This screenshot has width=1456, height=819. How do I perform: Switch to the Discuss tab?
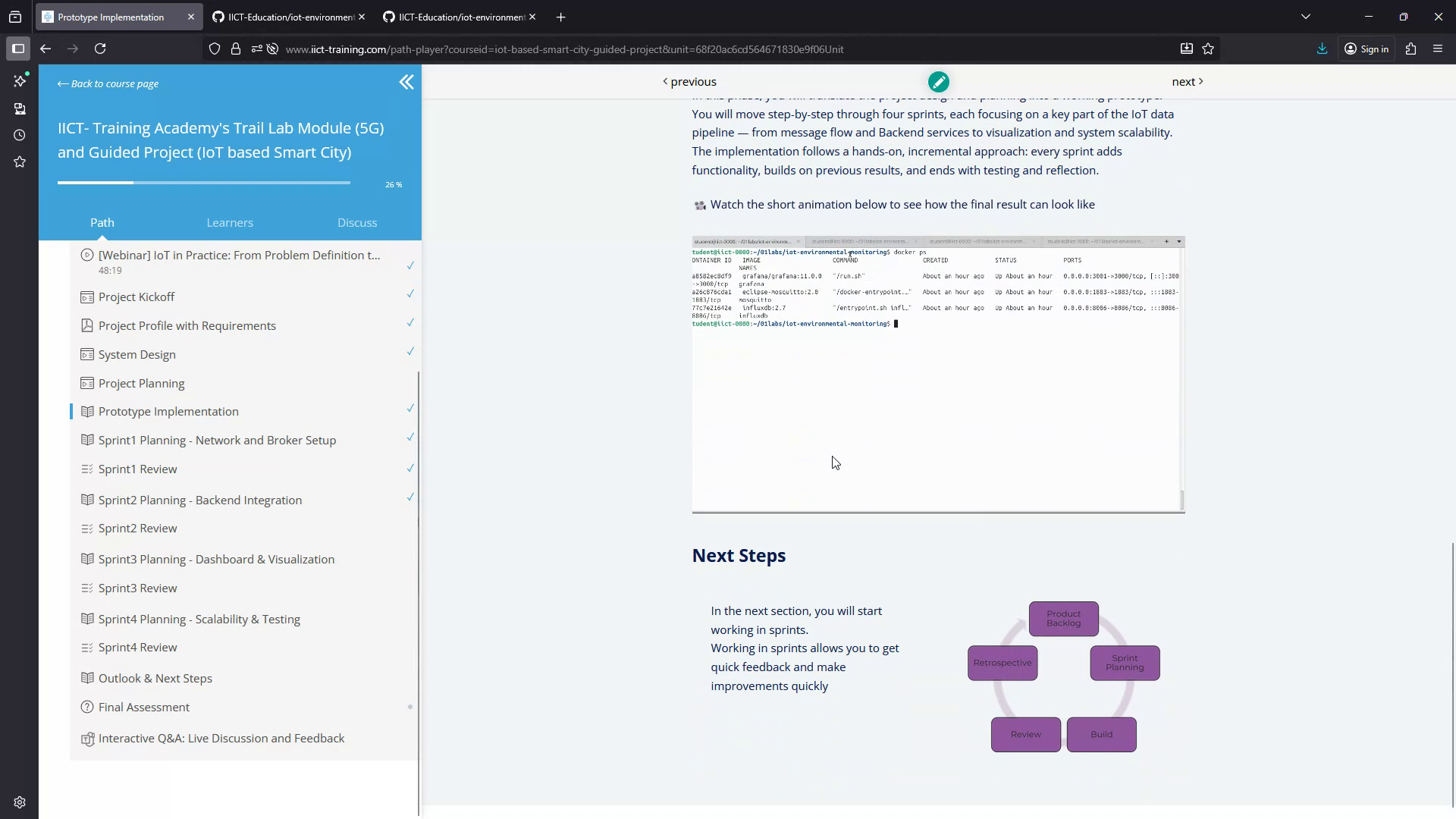357,222
